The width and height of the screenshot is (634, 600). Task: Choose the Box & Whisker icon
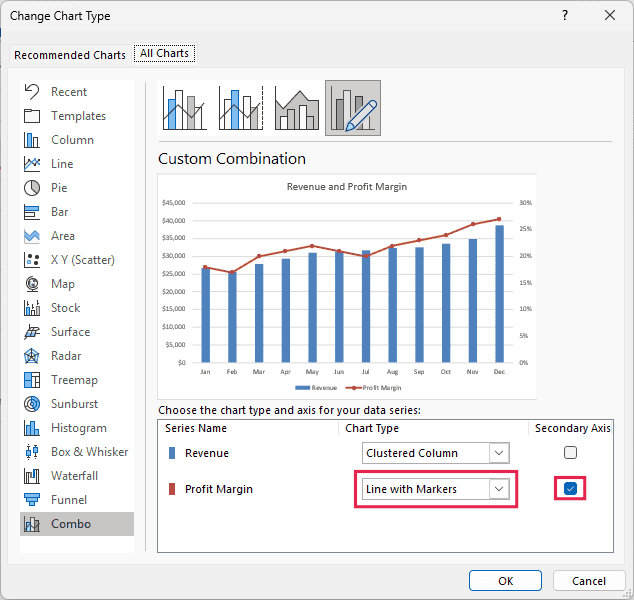coord(32,452)
